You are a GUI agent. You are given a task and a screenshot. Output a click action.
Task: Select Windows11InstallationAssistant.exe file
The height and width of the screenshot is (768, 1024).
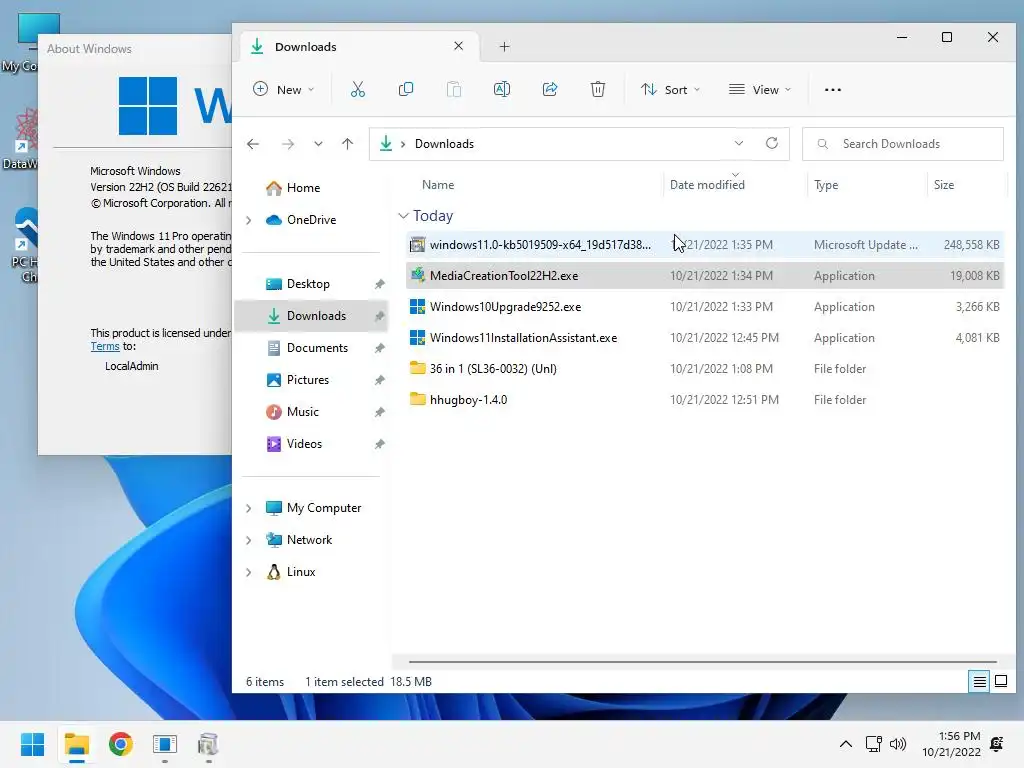(705, 338)
